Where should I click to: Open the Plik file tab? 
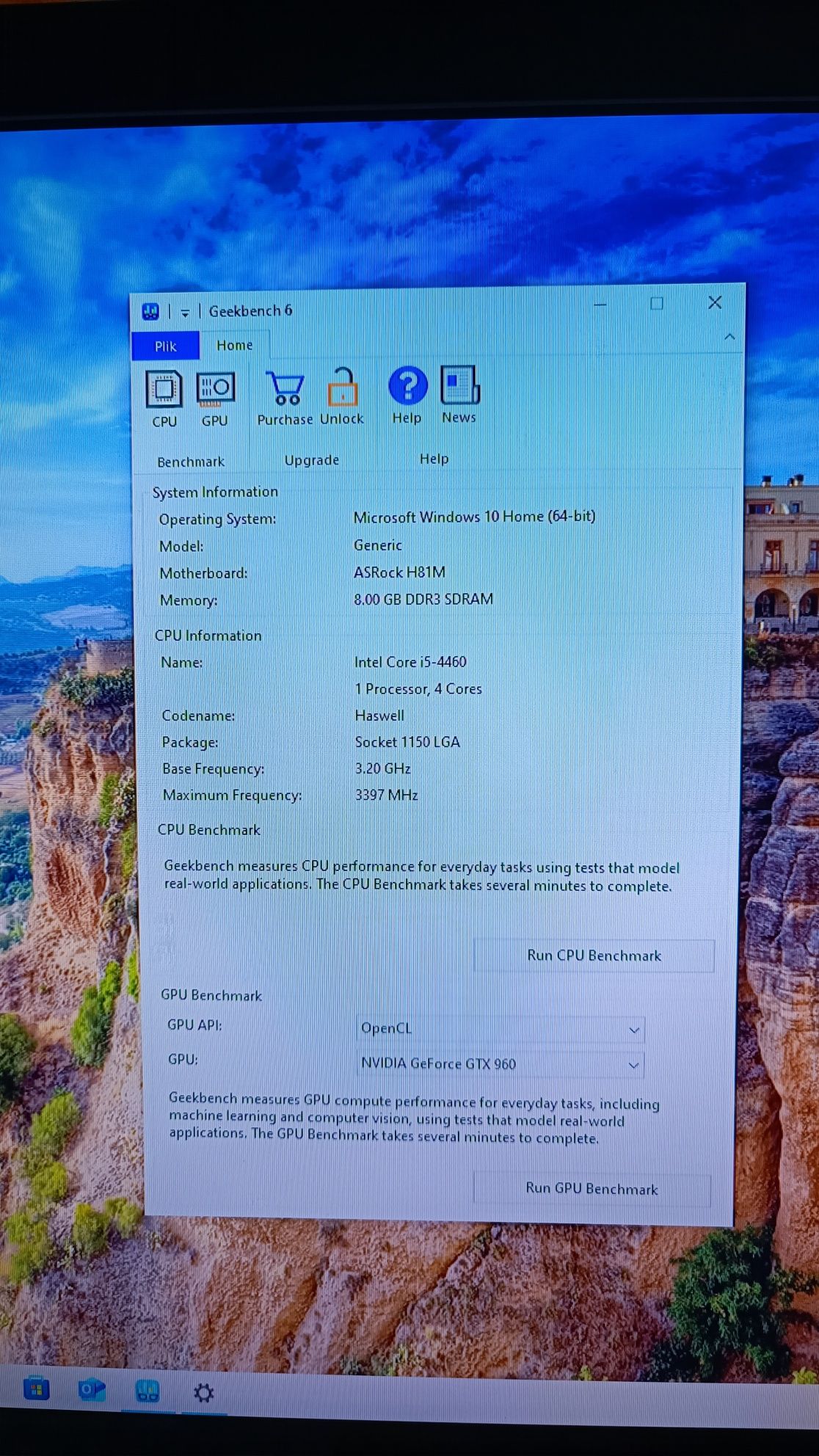[x=166, y=346]
